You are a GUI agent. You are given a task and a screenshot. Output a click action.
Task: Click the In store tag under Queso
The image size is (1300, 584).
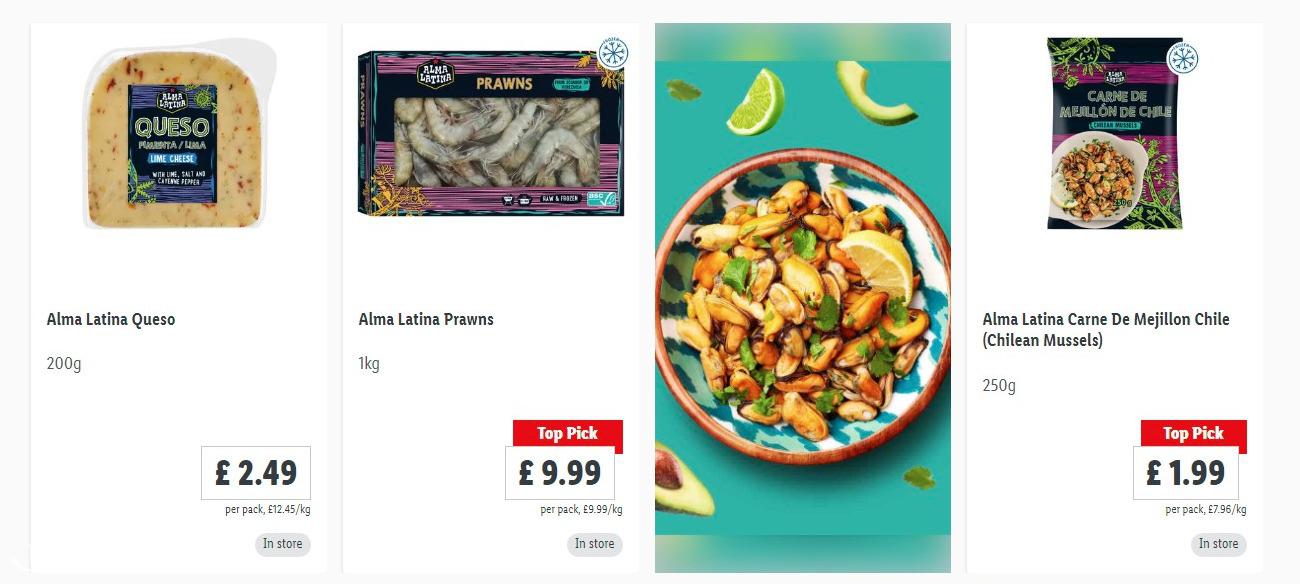(282, 544)
